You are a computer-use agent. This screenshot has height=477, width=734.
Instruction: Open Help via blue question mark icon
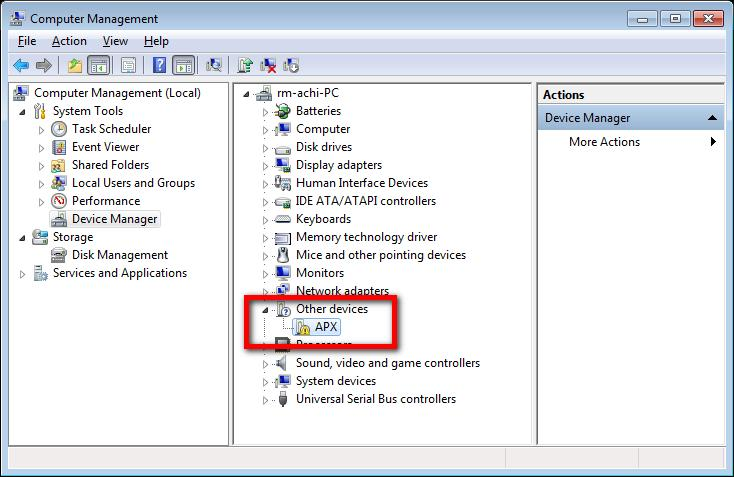pyautogui.click(x=159, y=65)
